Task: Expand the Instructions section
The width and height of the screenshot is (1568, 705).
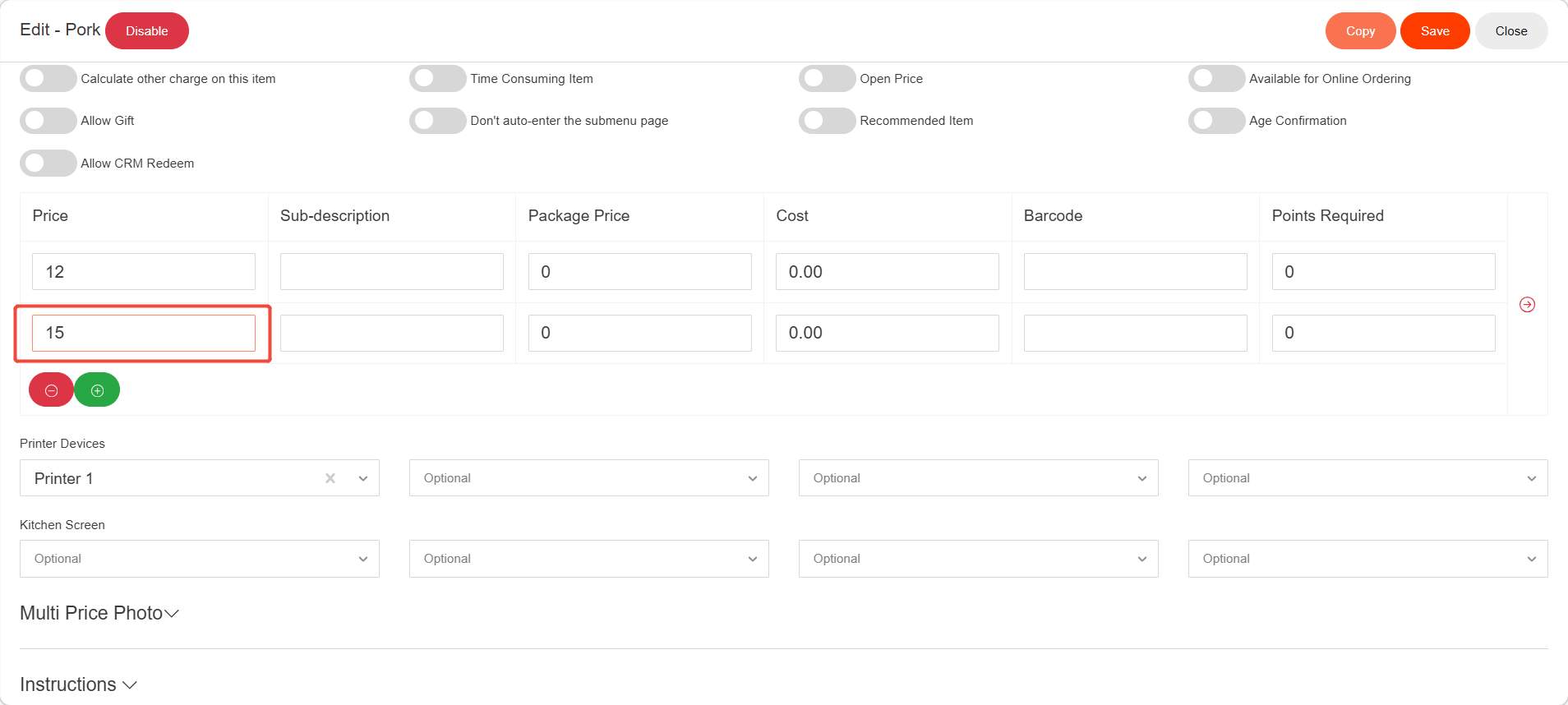Action: click(x=78, y=684)
